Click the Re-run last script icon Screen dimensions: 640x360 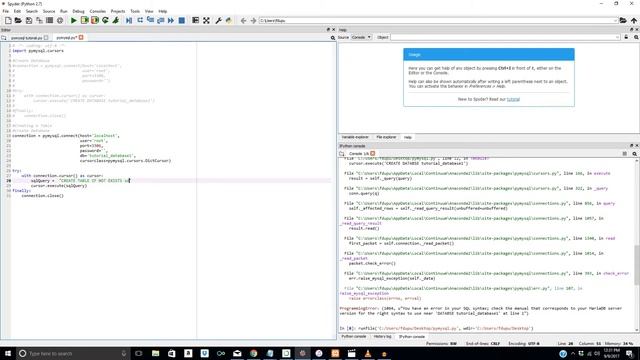[x=105, y=20]
